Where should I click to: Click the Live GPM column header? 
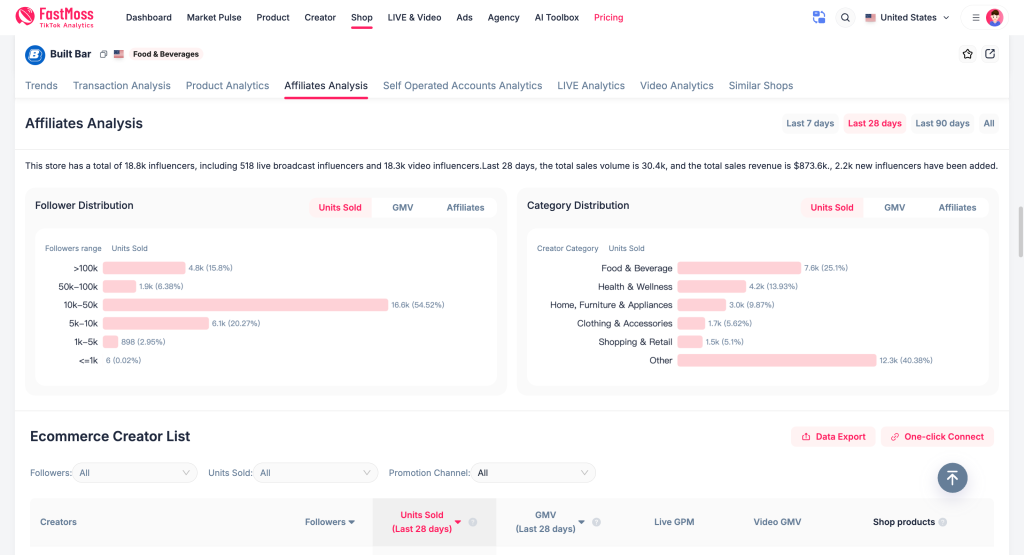(674, 522)
